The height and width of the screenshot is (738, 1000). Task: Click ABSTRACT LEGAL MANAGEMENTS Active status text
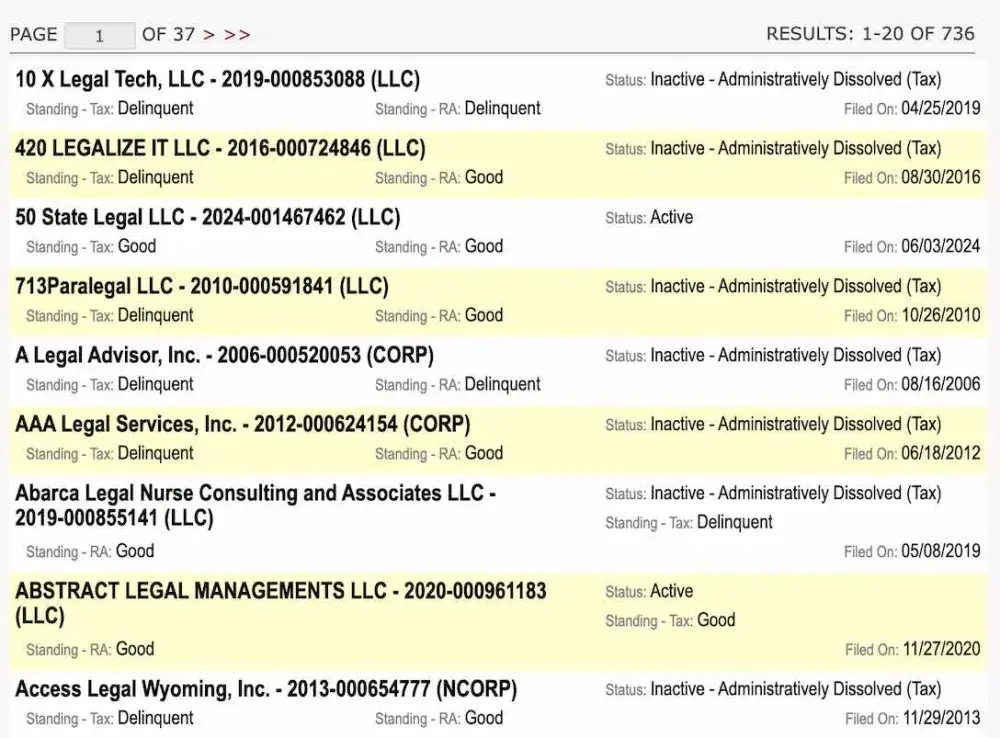coord(671,592)
